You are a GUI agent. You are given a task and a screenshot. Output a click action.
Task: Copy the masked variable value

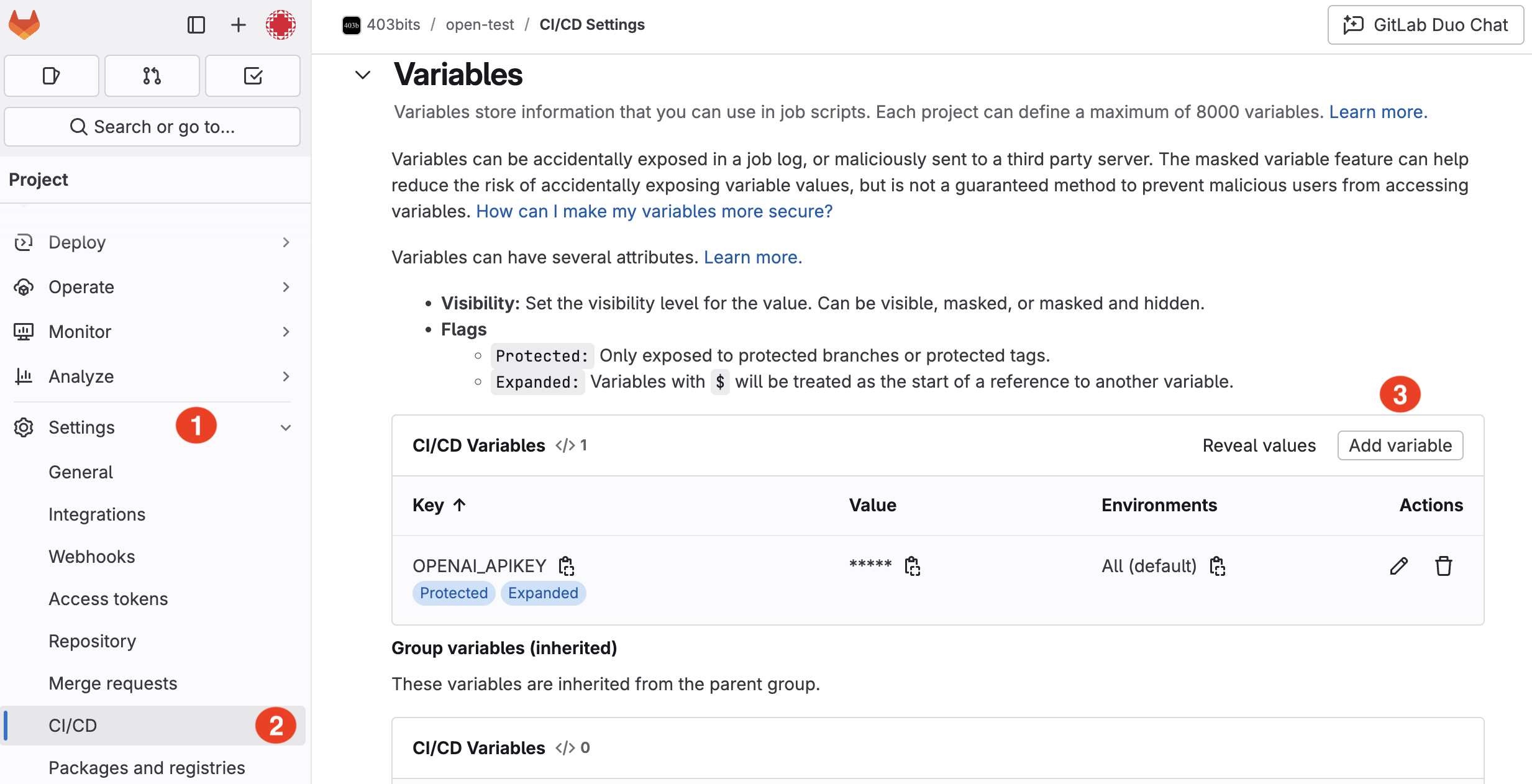(912, 566)
